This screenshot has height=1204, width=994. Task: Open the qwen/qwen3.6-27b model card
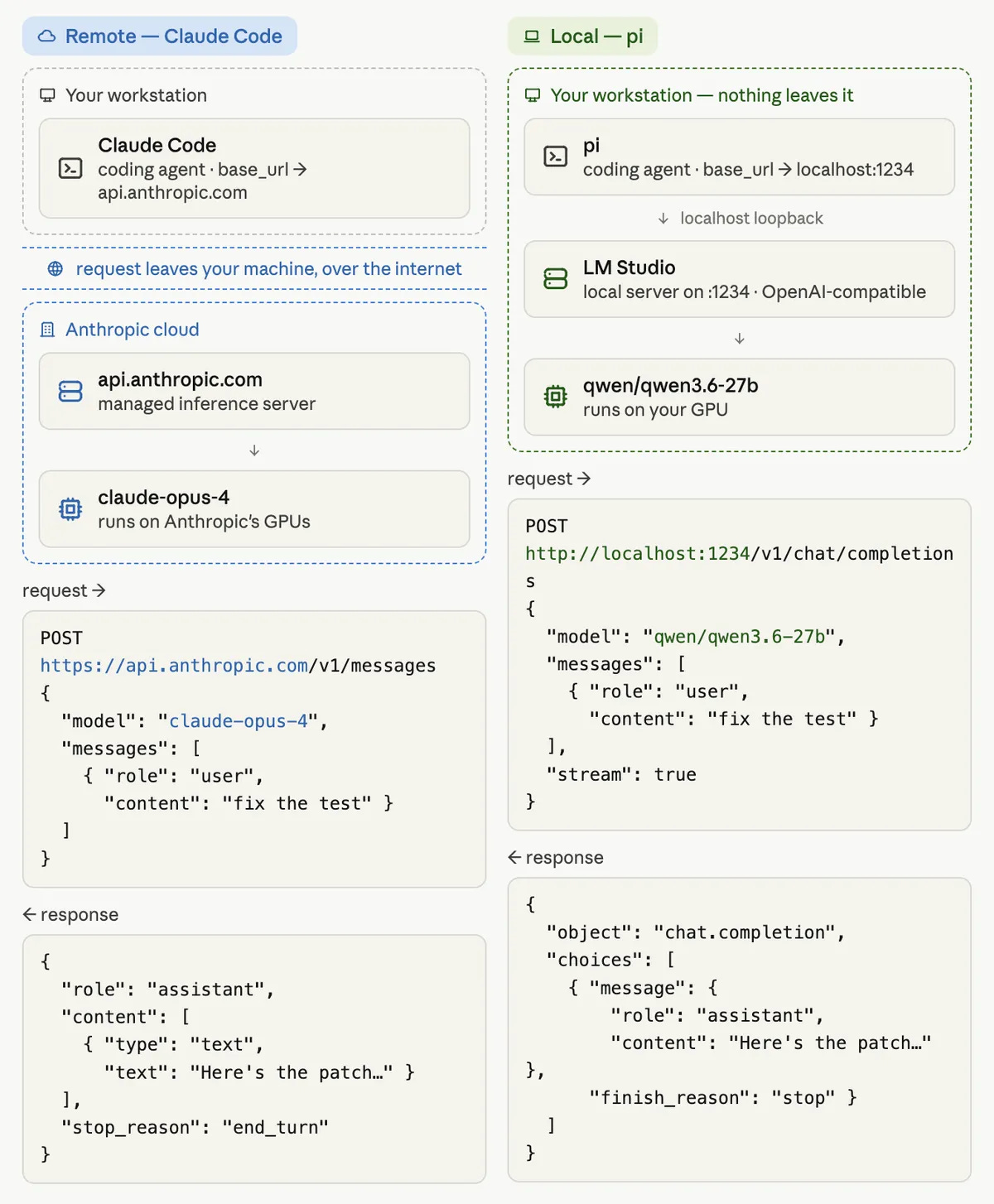tap(740, 397)
